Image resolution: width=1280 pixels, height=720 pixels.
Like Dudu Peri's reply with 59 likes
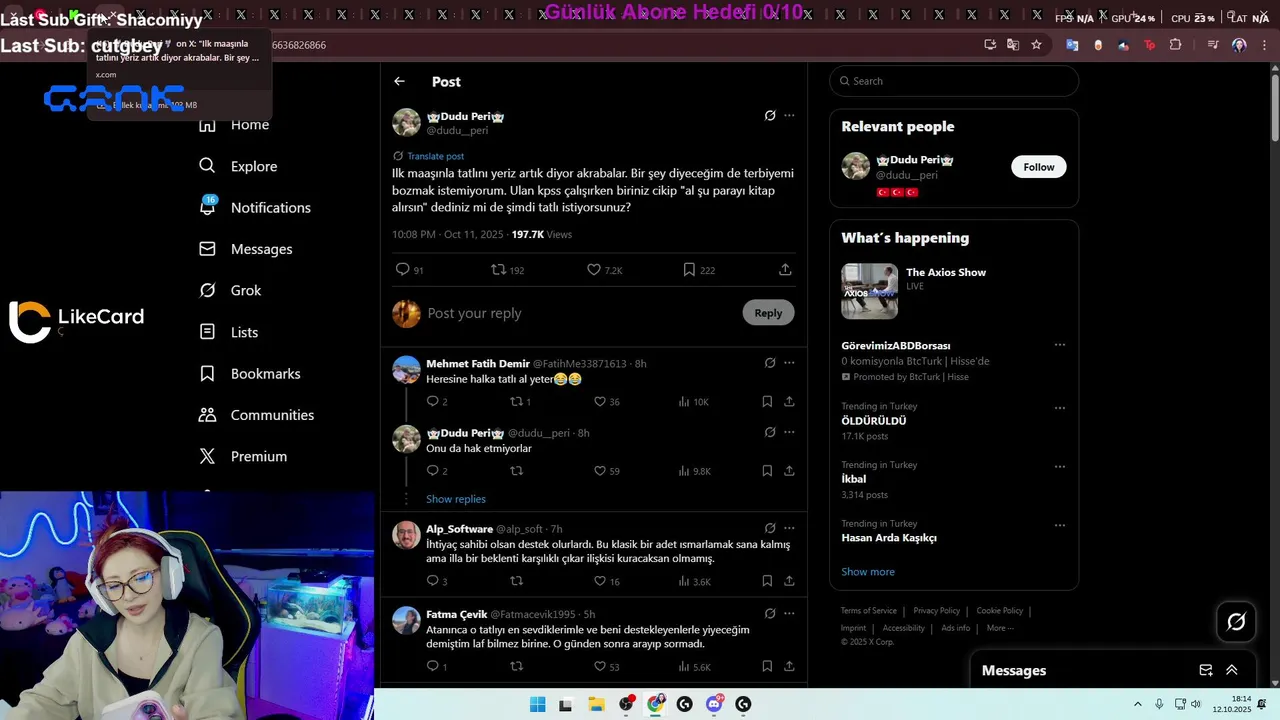pyautogui.click(x=600, y=470)
